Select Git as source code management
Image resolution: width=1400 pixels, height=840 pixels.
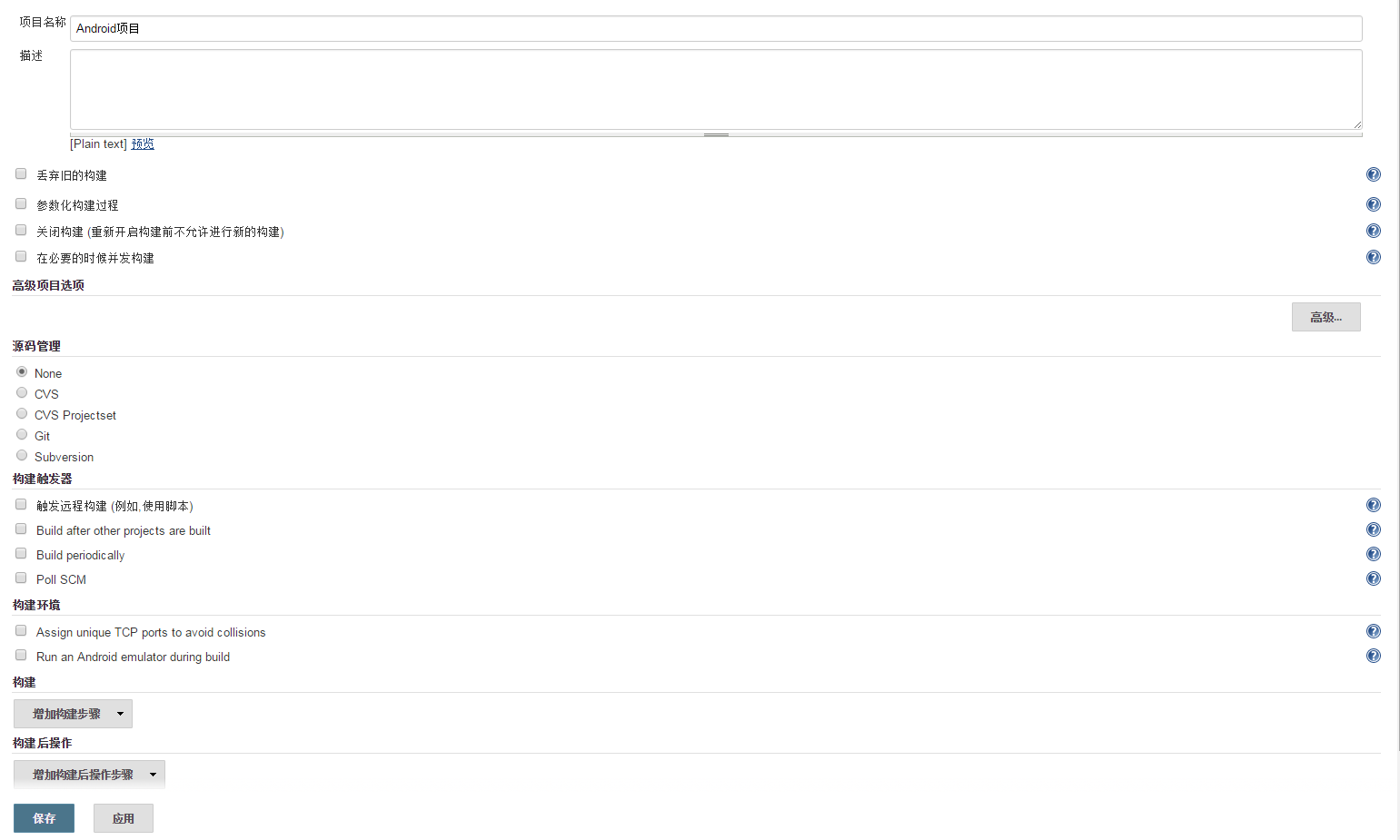click(22, 434)
